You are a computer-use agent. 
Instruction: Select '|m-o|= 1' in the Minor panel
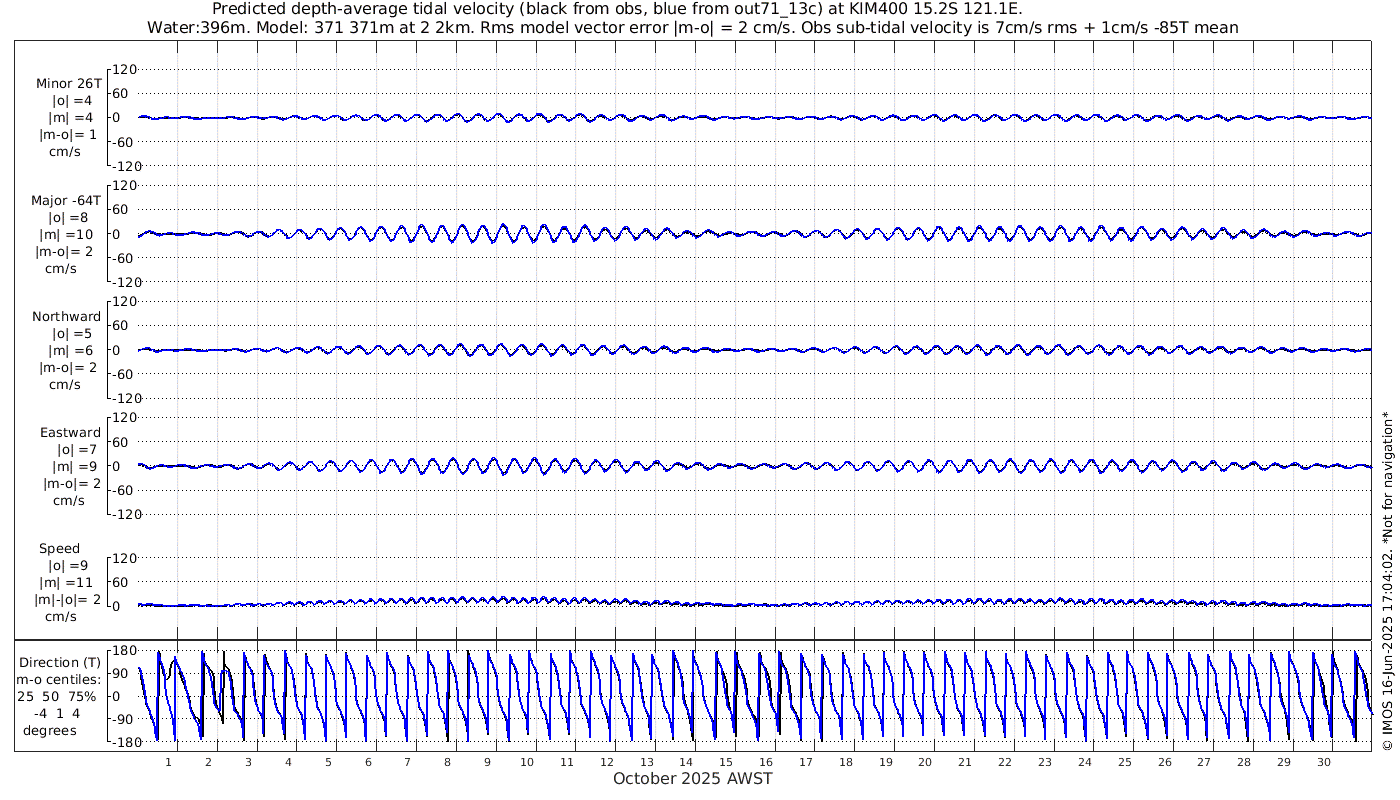(x=68, y=135)
